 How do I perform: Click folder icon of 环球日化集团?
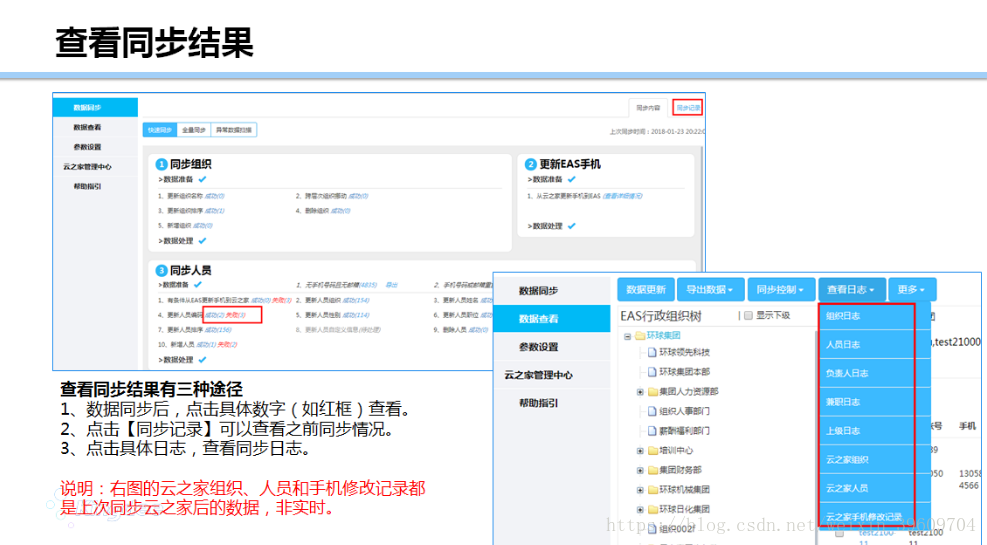(x=653, y=509)
